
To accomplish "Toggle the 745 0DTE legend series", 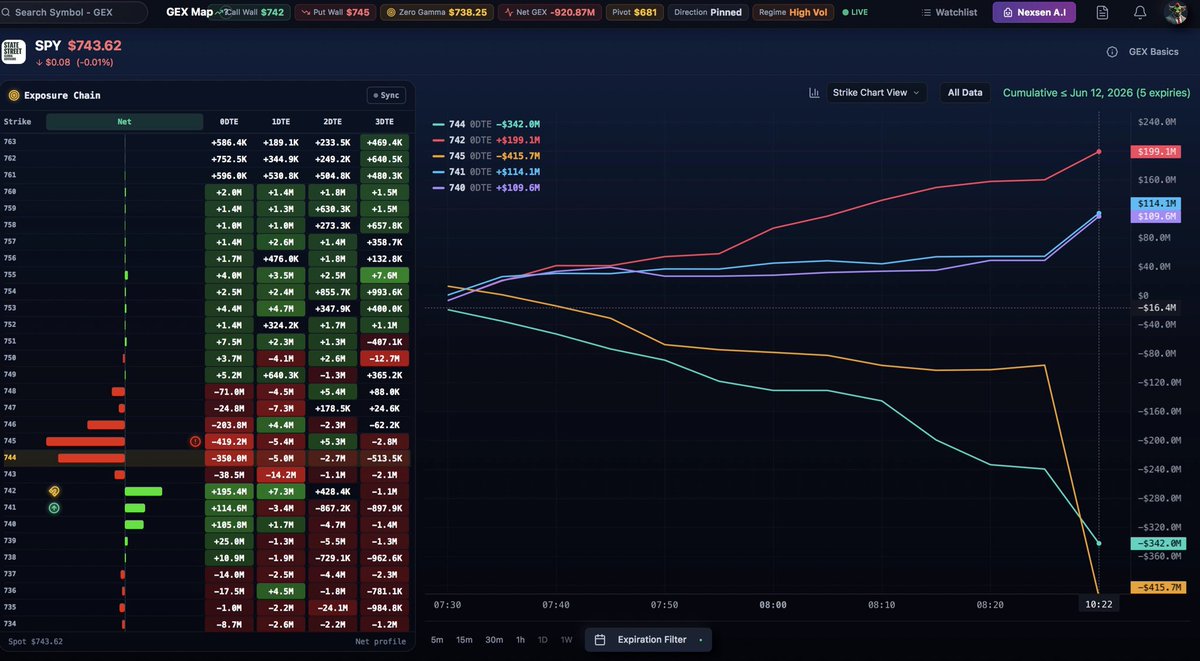I will 486,156.
